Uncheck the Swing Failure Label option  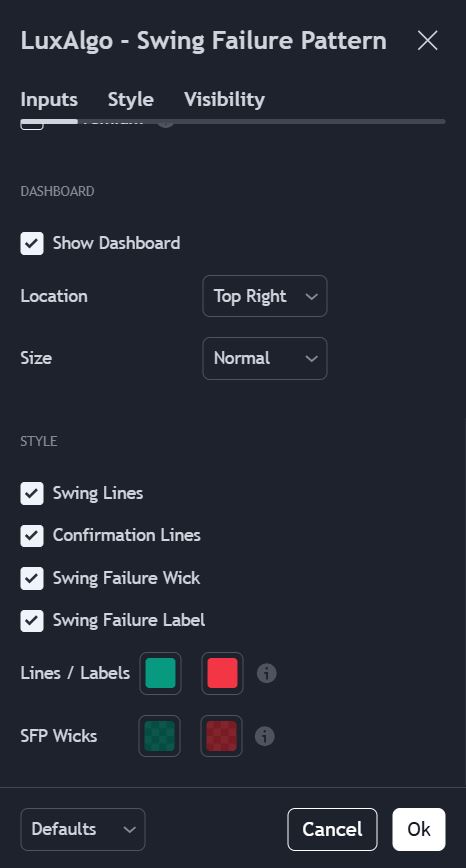32,620
